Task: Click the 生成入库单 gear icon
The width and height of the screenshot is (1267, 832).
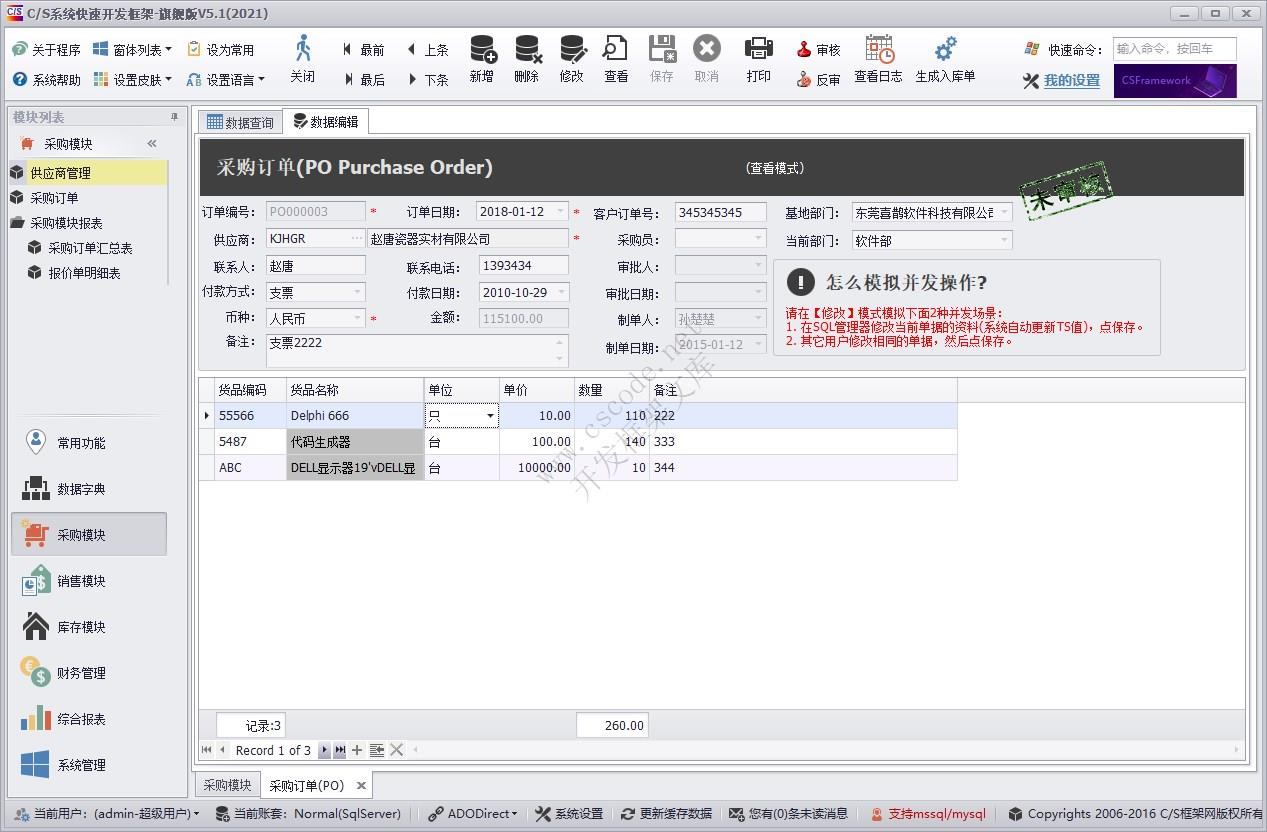Action: coord(945,49)
